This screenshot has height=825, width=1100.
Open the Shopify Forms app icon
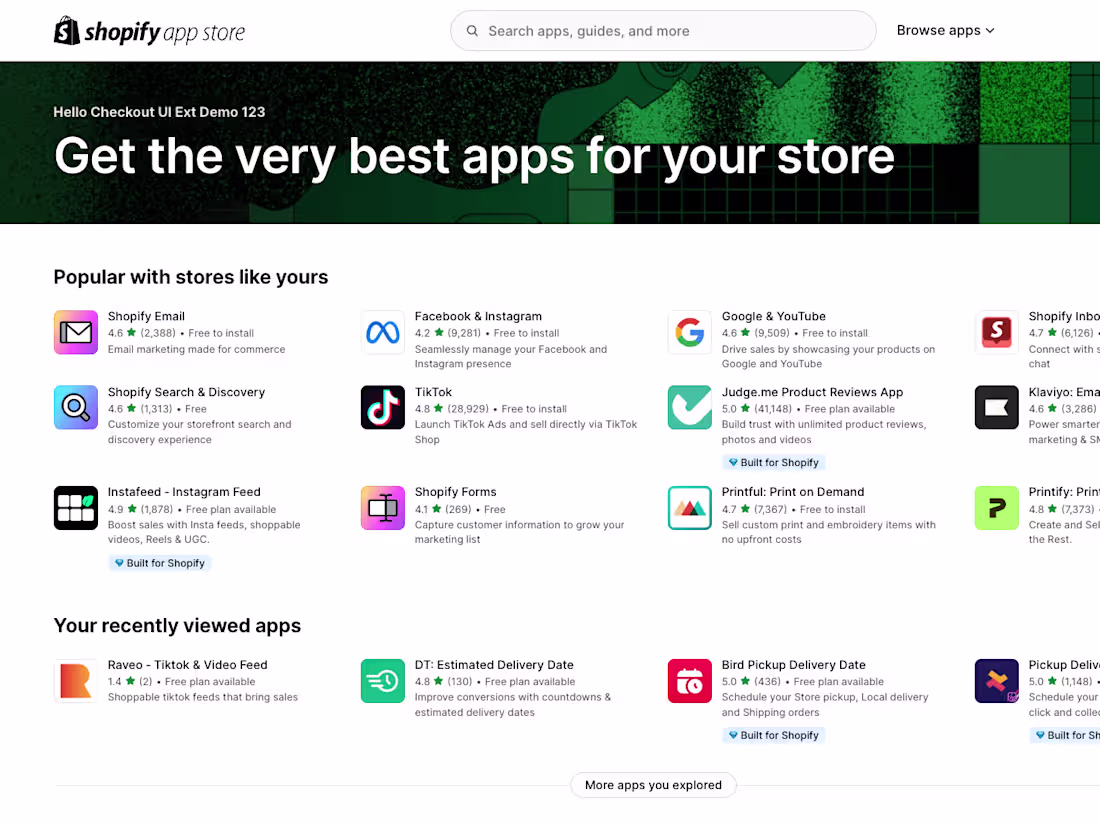(382, 508)
